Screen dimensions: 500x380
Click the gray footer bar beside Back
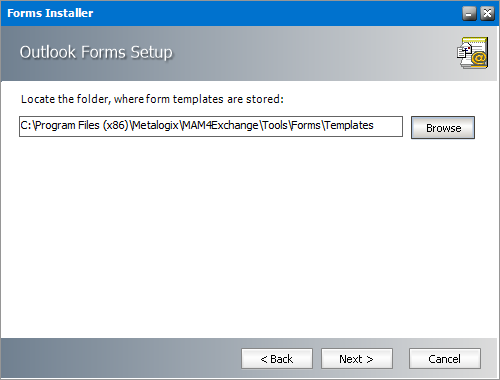[120, 358]
